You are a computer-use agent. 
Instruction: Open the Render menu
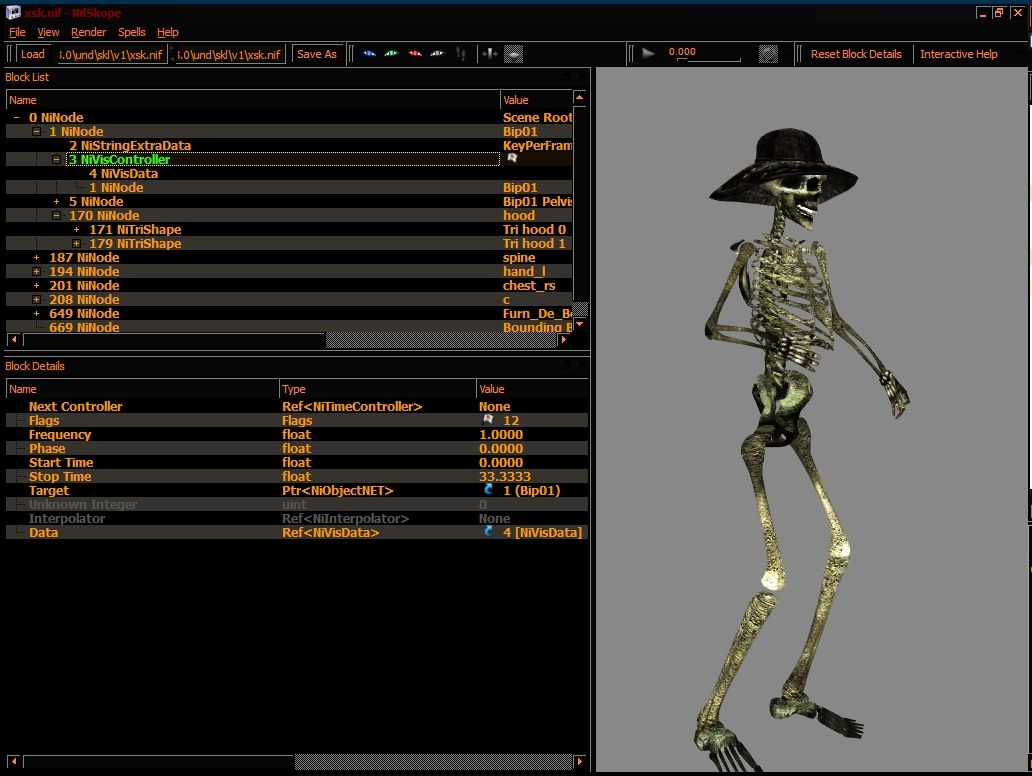click(88, 32)
